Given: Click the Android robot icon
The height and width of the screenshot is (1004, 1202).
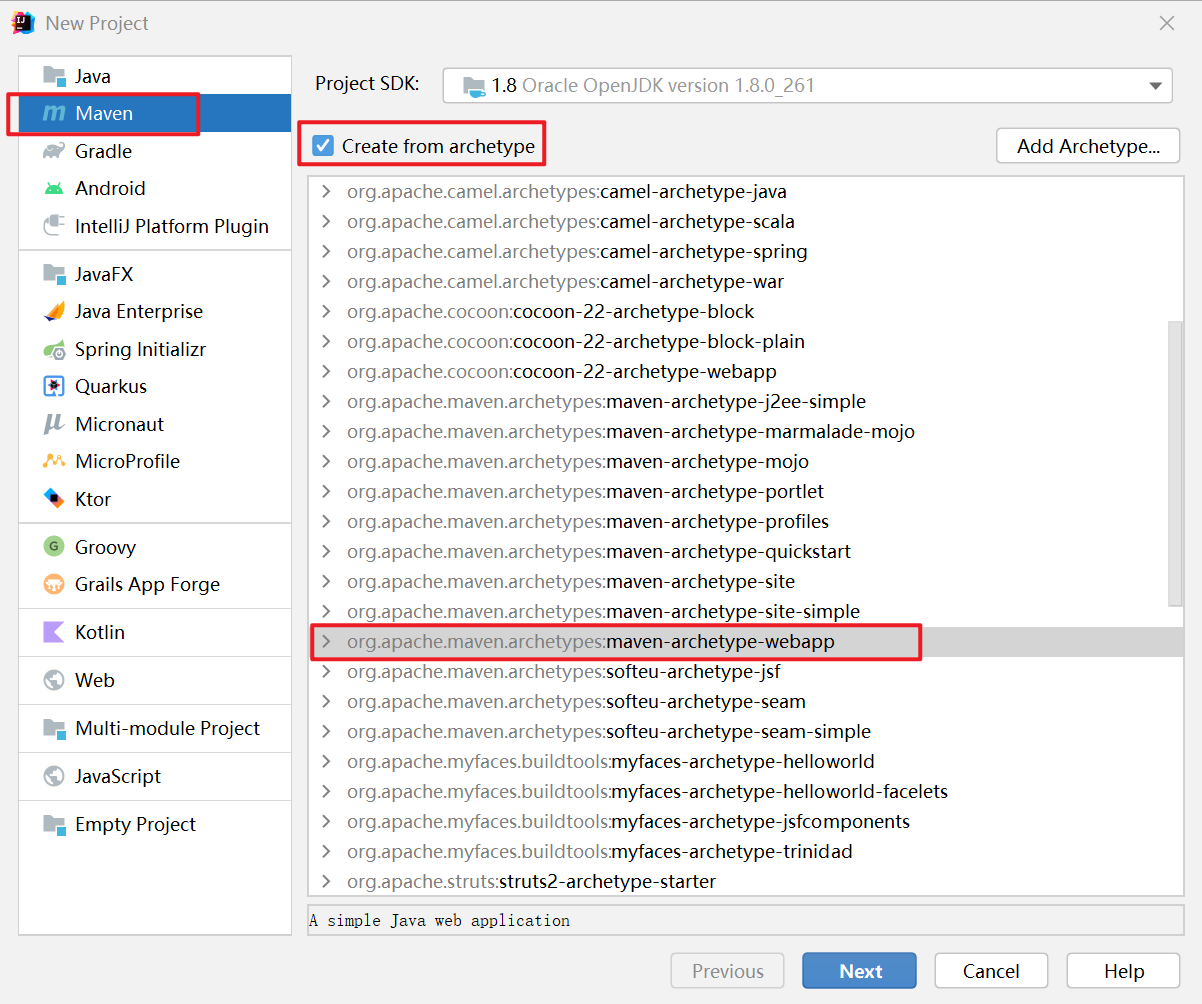Looking at the screenshot, I should (54, 188).
